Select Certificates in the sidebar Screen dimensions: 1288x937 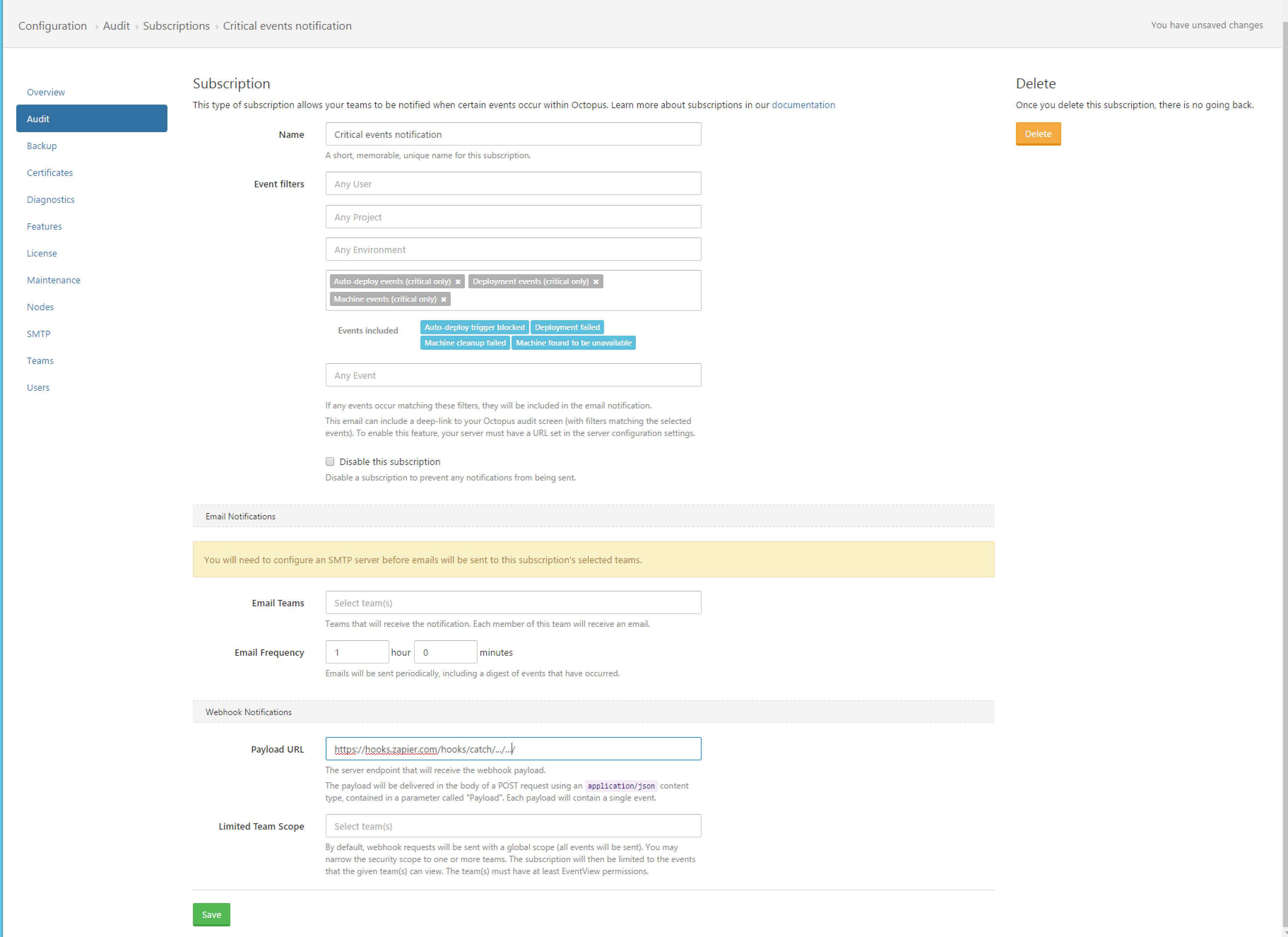click(x=49, y=173)
